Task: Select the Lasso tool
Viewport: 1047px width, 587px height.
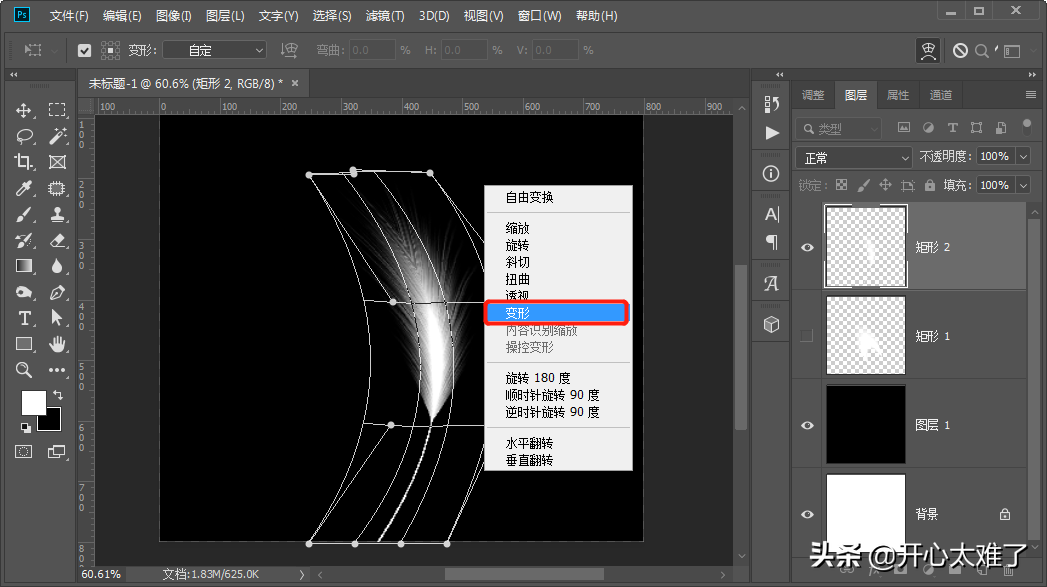Action: coord(24,136)
